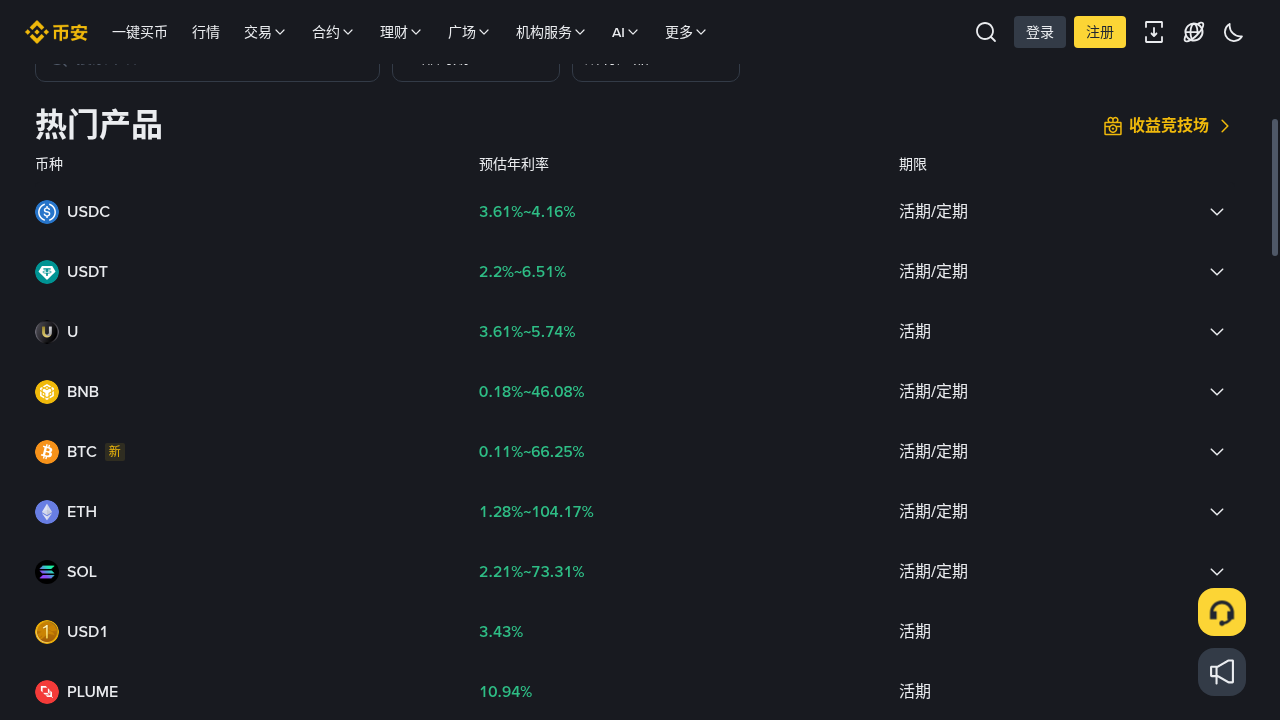Expand the USDT row chevron
1280x720 pixels.
click(x=1217, y=272)
